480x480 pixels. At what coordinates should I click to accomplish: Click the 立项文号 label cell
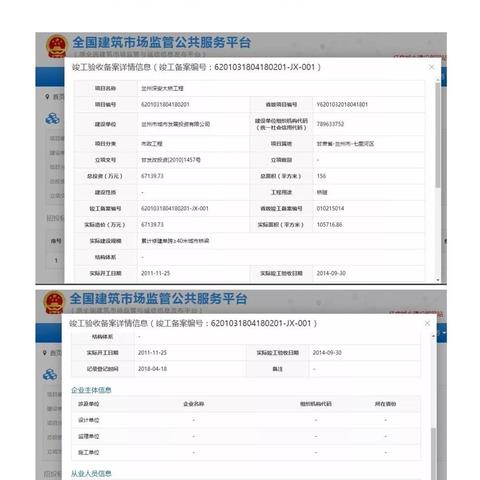[106, 160]
